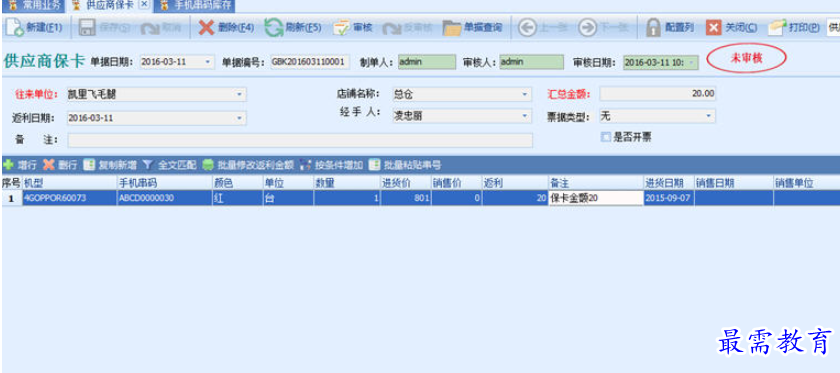Screen dimensions: 840x373
Task: Select cell 4GOPPOR60073 in row 1
Action: pyautogui.click(x=70, y=198)
